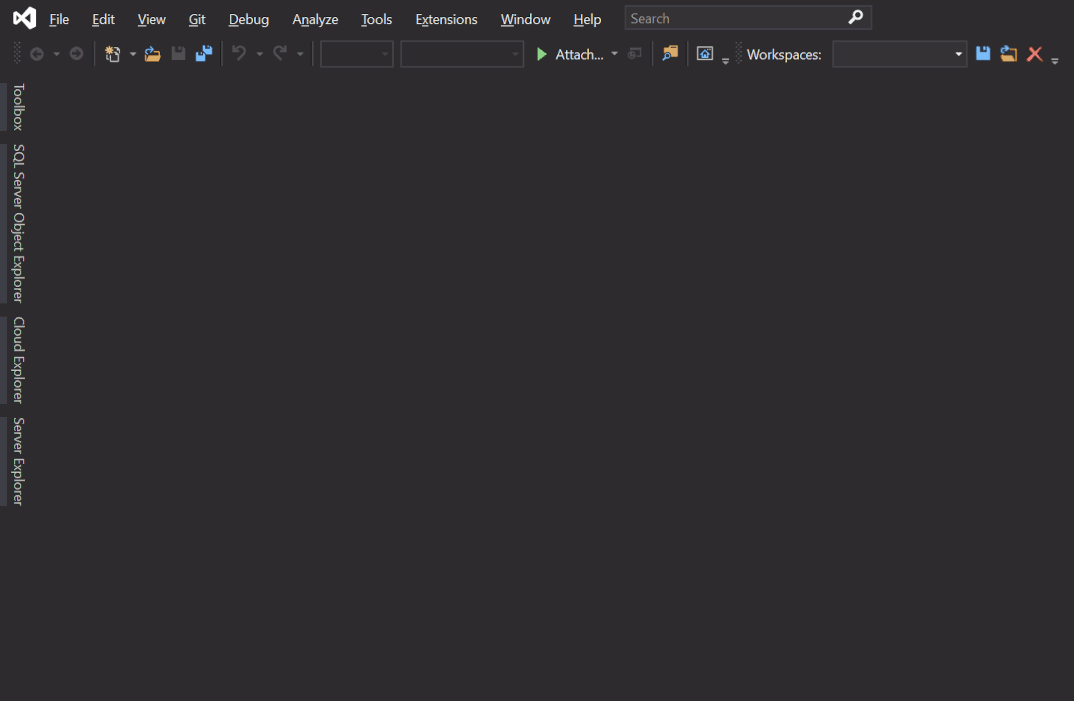Open the Extensions menu
Screen dimensions: 1074x701
(446, 19)
